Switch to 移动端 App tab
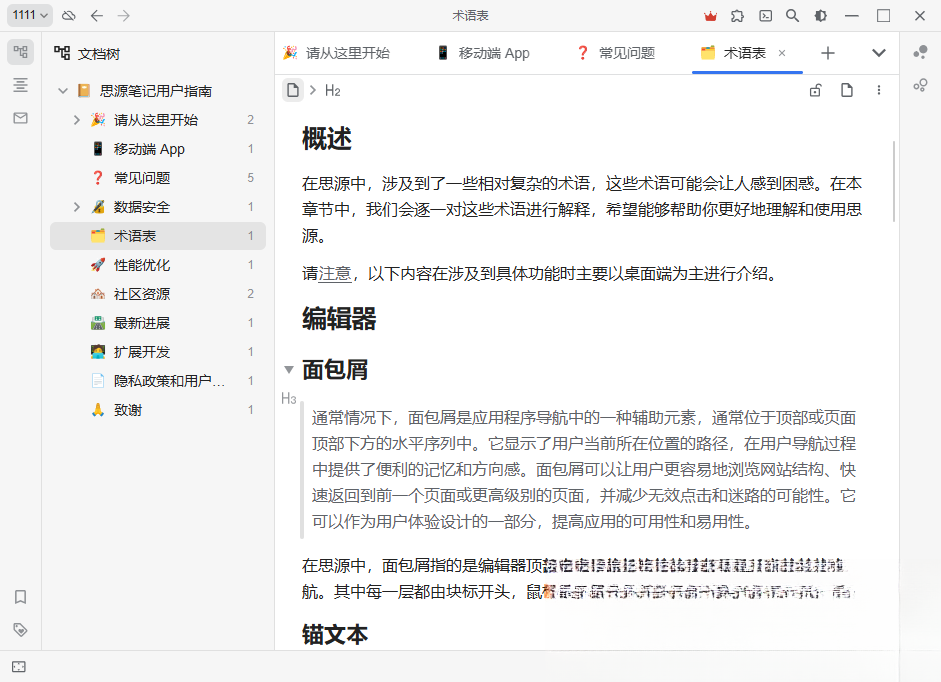The image size is (941, 682). (x=484, y=53)
